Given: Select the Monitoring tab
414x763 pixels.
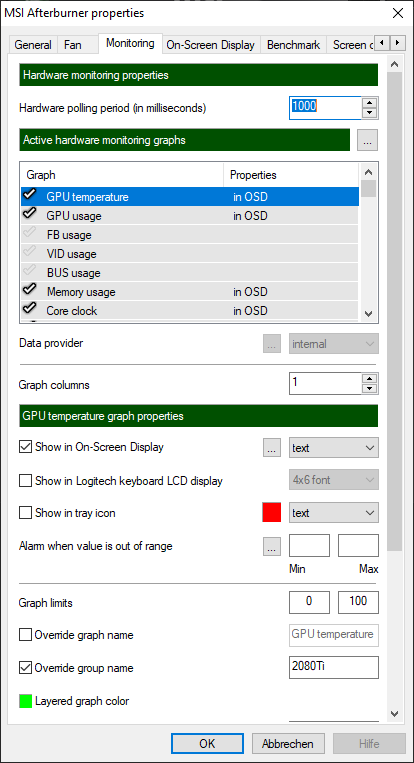Looking at the screenshot, I should 130,43.
